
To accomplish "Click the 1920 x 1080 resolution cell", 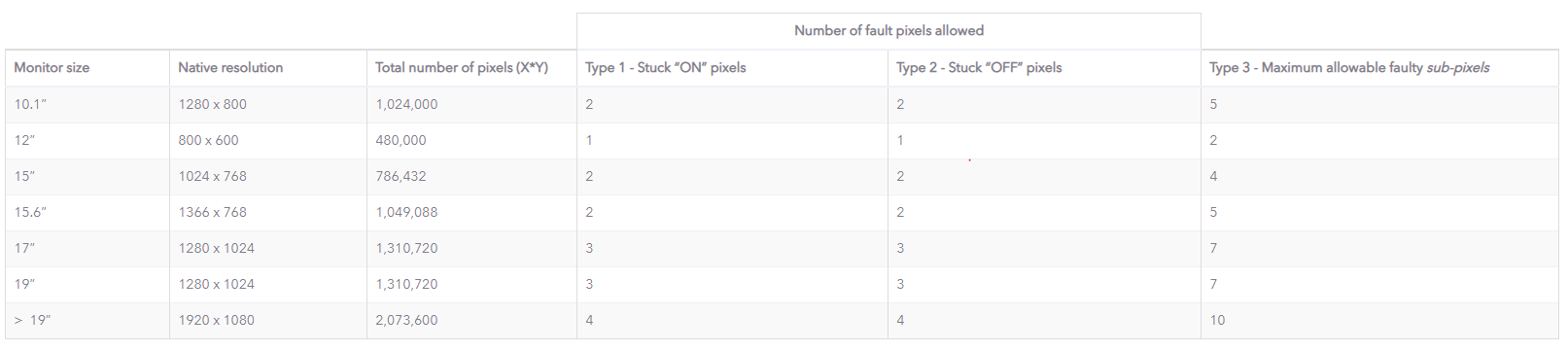I will pos(268,320).
